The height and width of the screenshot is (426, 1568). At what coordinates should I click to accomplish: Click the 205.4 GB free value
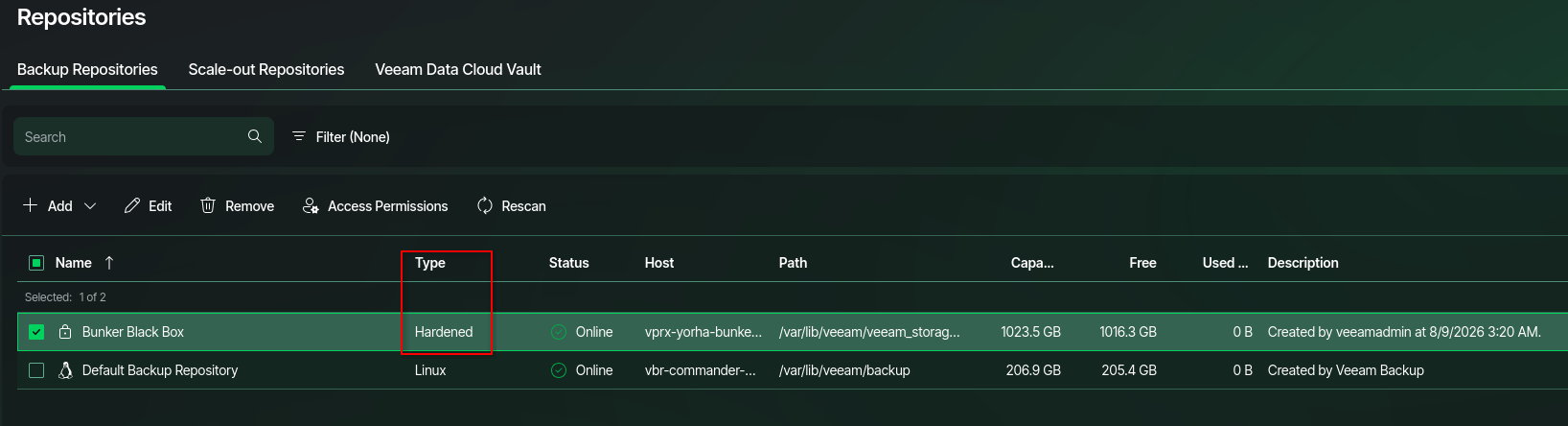1129,370
